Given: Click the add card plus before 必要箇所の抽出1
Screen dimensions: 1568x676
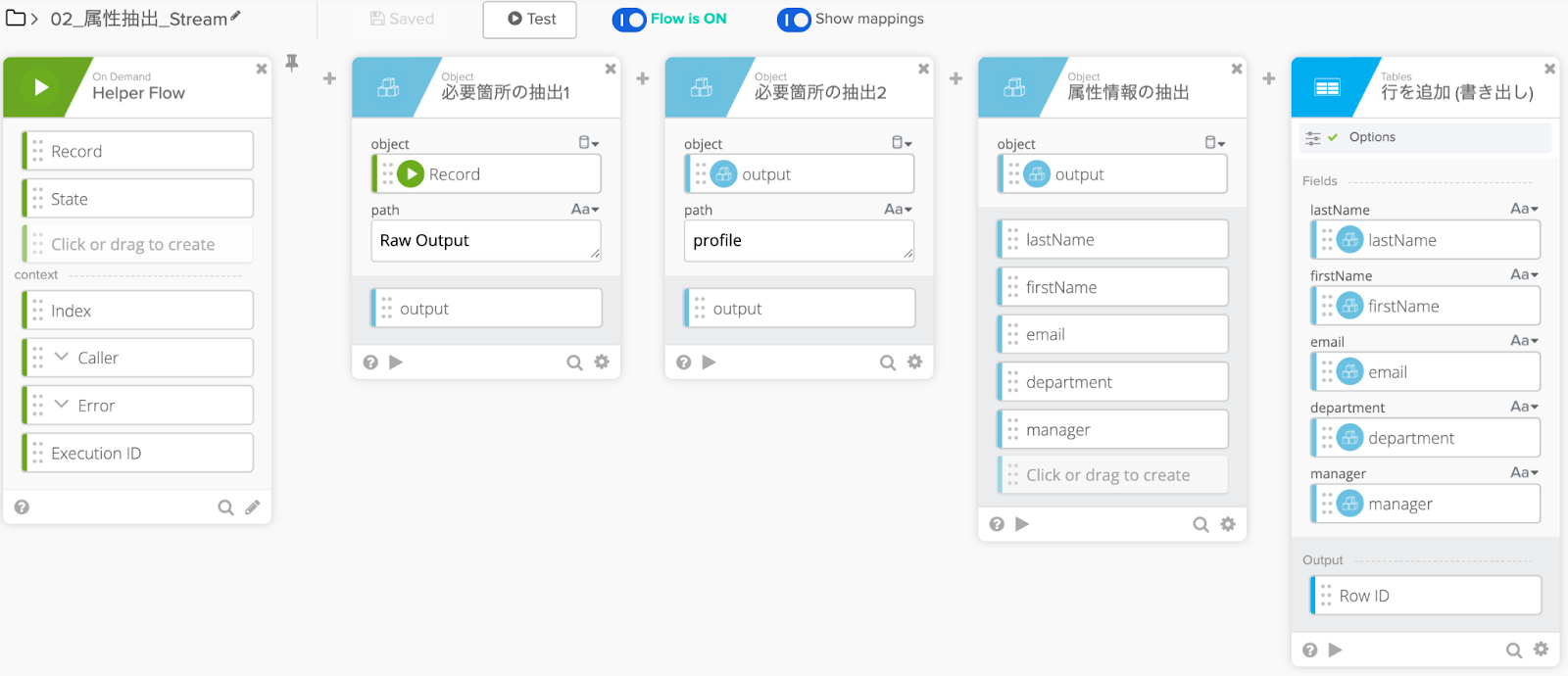Looking at the screenshot, I should [x=329, y=78].
